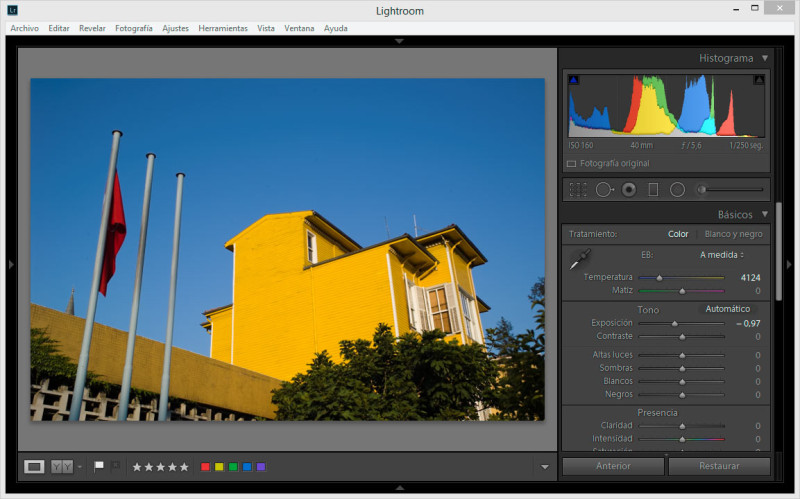Select the Spot Removal tool
This screenshot has height=499, width=800.
point(604,189)
